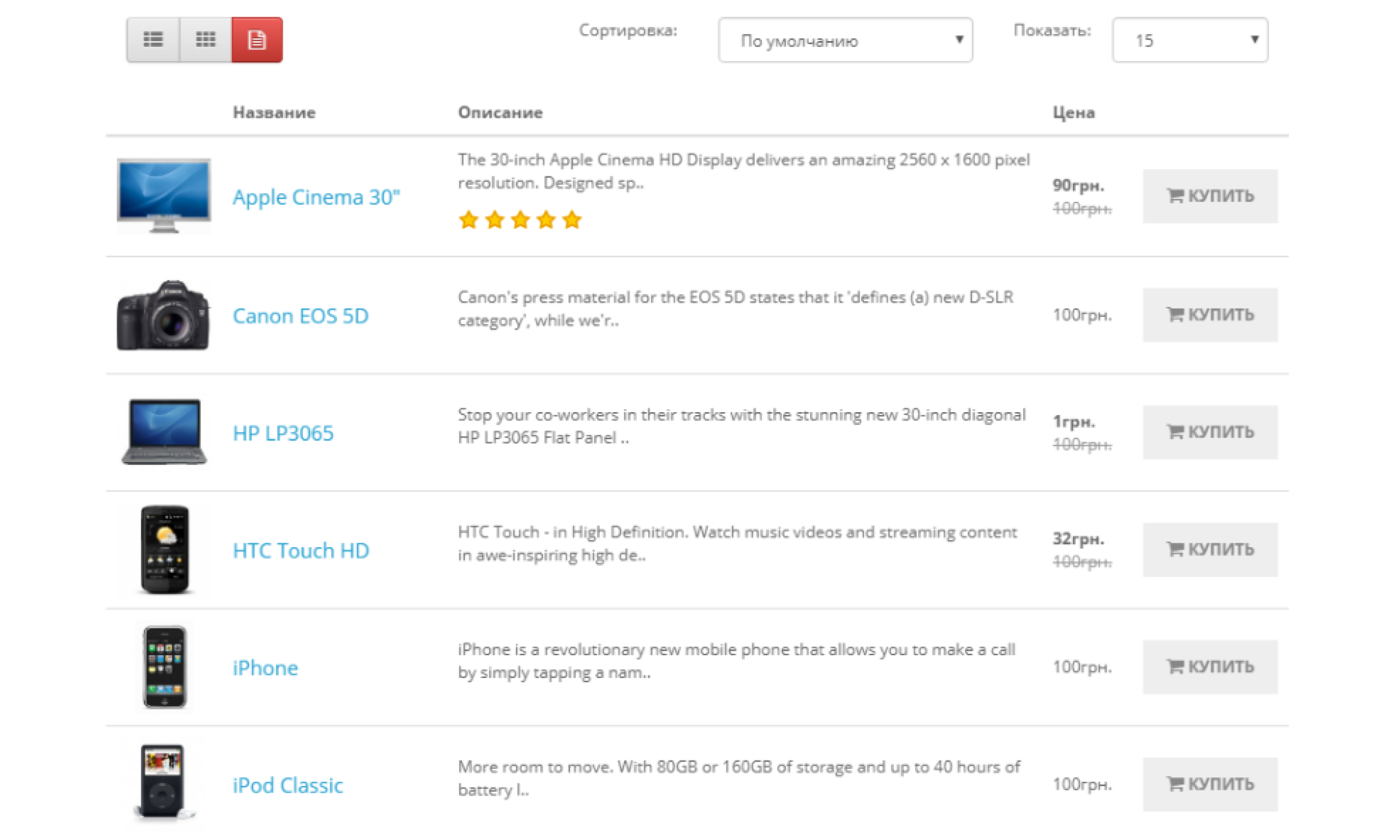Open the Canon EOS 5D product page

point(301,316)
